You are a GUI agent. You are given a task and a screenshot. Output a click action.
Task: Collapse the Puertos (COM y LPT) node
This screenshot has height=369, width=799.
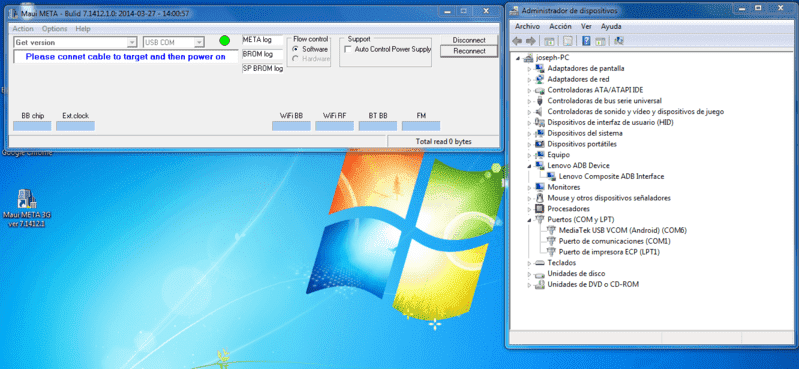tap(530, 220)
